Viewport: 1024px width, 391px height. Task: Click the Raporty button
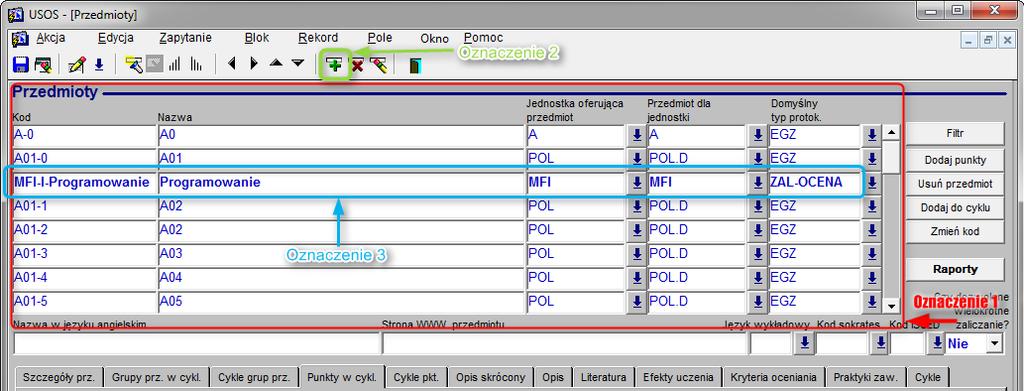pos(955,269)
